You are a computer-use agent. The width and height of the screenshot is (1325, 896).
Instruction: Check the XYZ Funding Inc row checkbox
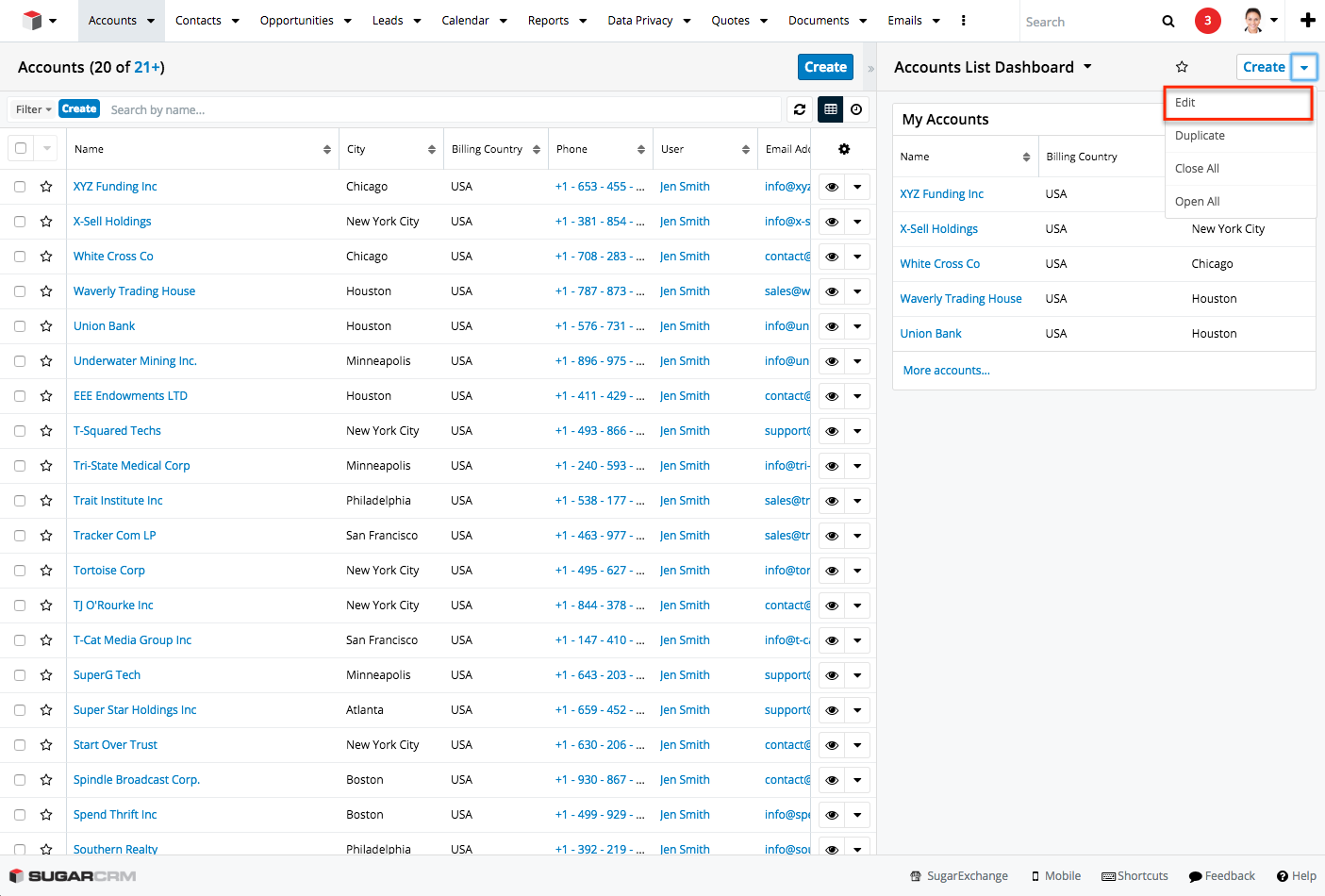click(20, 187)
